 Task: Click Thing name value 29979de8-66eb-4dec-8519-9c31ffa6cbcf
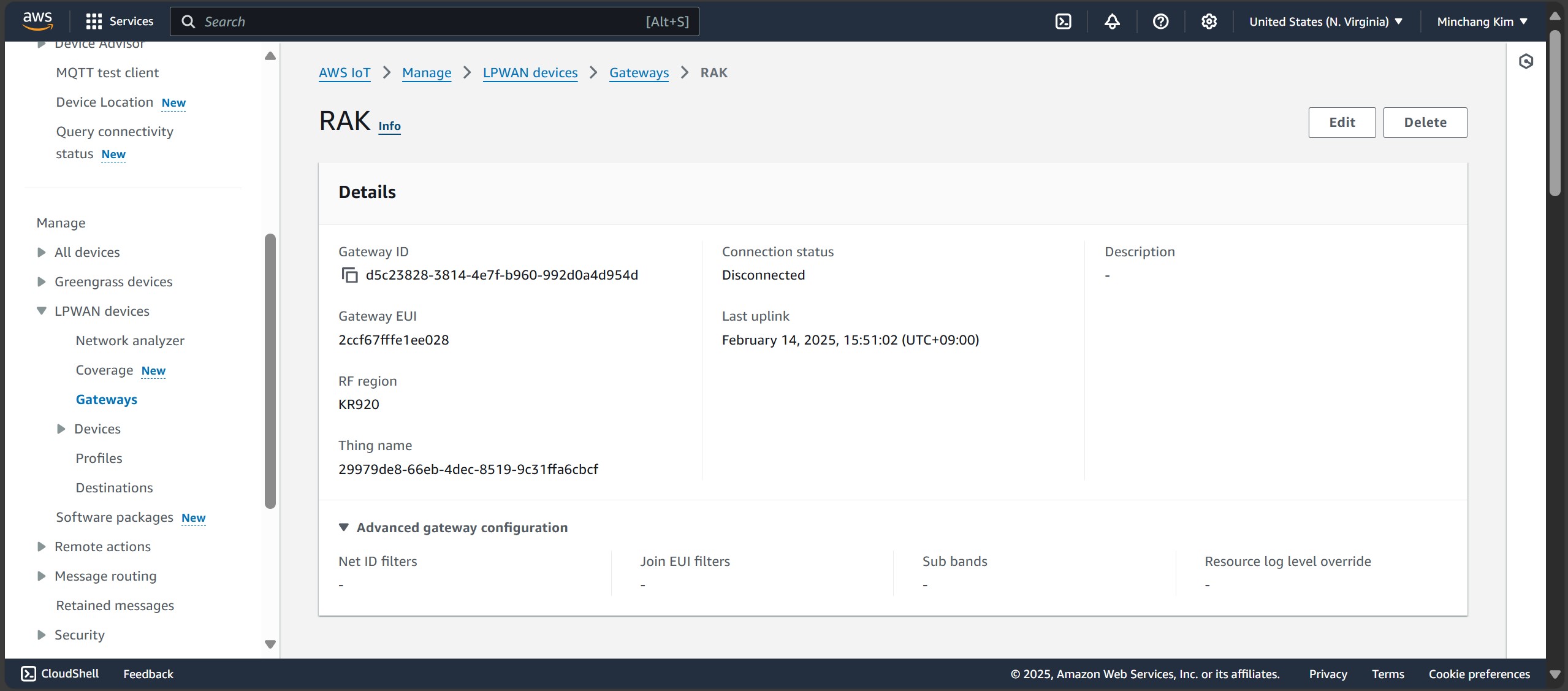tap(468, 469)
